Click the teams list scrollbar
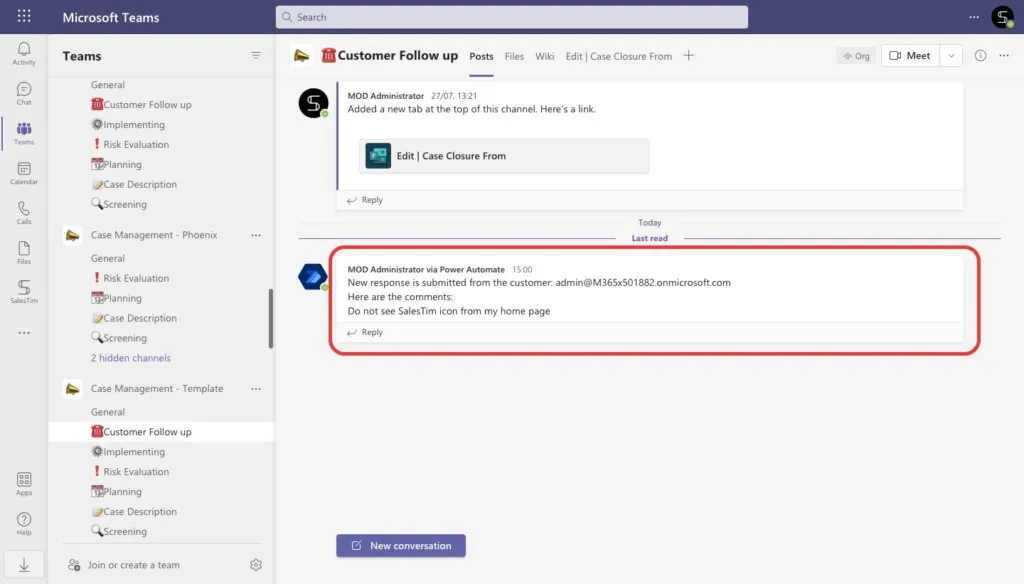 pyautogui.click(x=270, y=319)
